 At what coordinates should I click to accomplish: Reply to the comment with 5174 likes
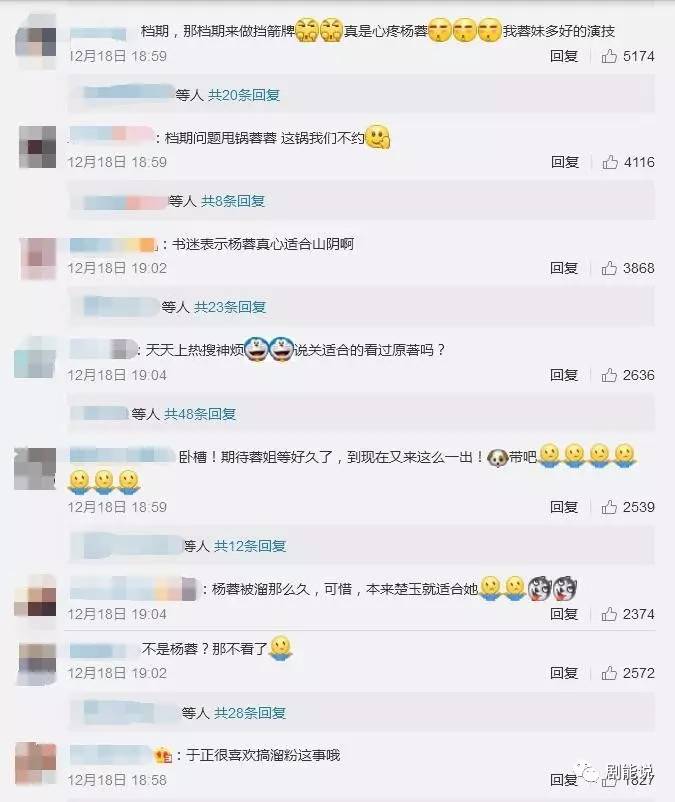[x=564, y=56]
